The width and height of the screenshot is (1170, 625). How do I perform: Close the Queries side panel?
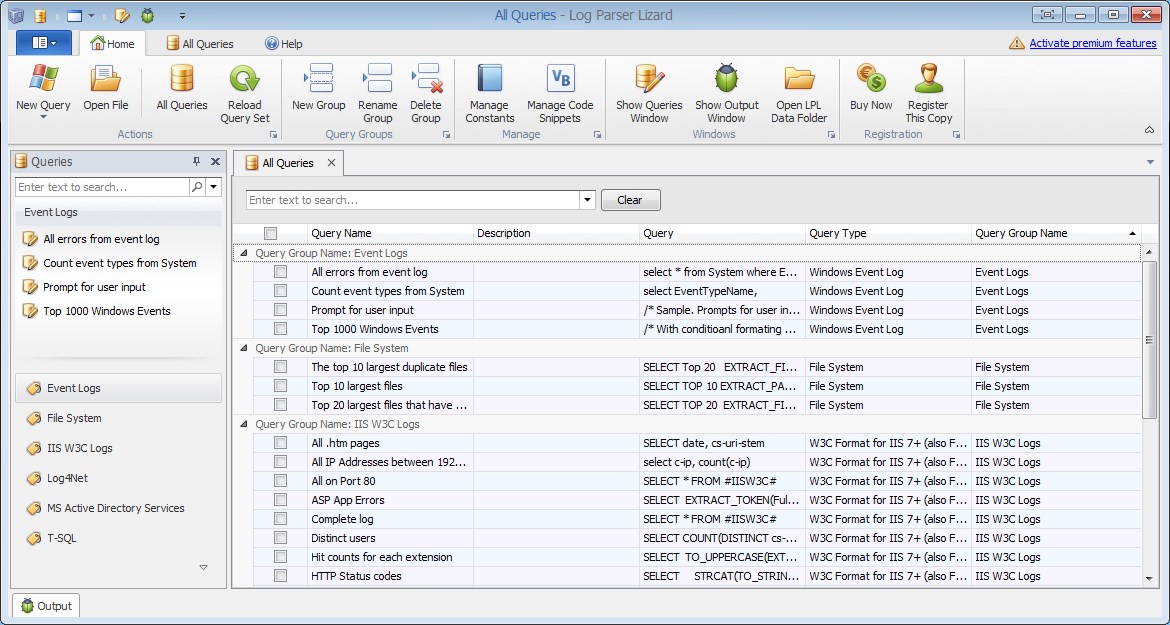(216, 161)
